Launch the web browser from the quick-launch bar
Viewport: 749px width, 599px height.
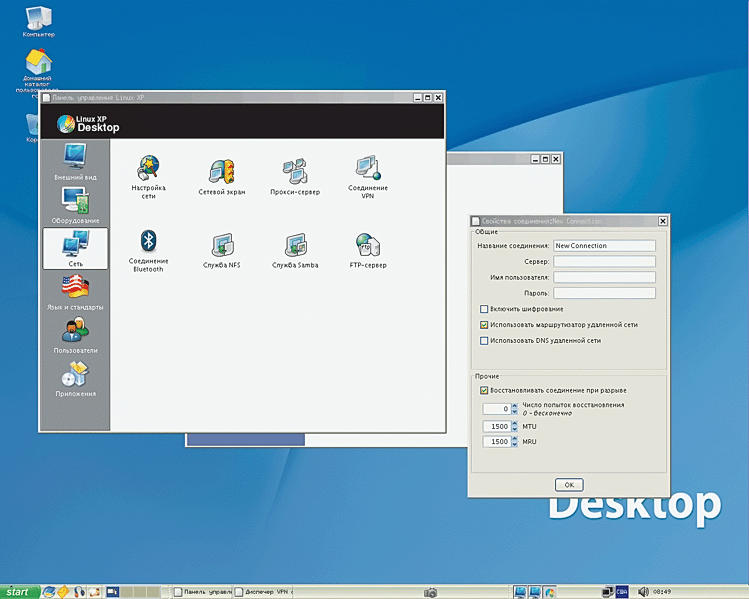[x=49, y=592]
